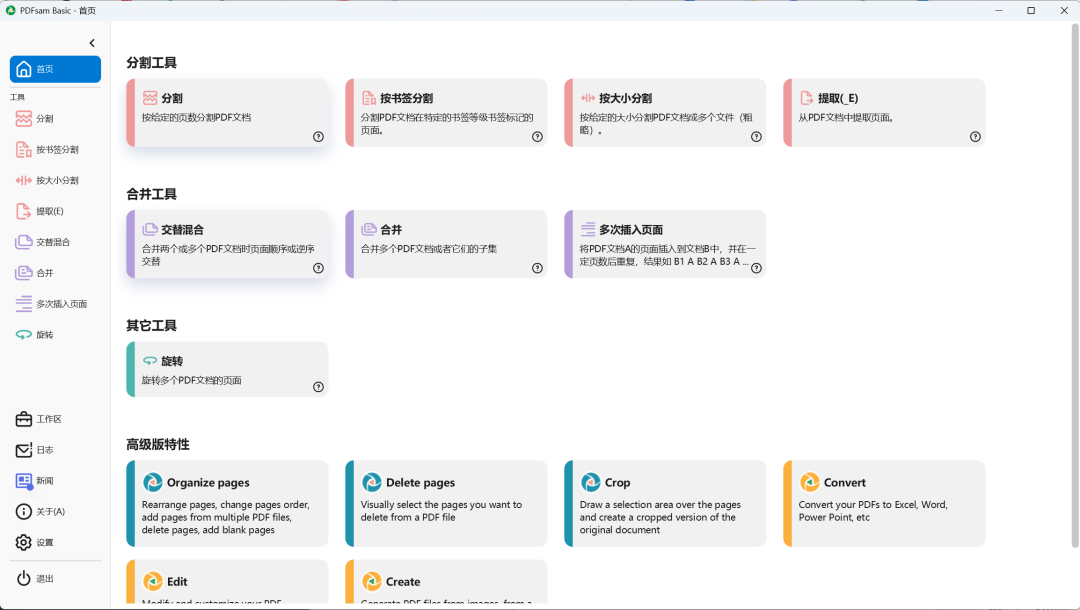Open the 工作区 panel
The height and width of the screenshot is (610, 1080).
coord(44,418)
